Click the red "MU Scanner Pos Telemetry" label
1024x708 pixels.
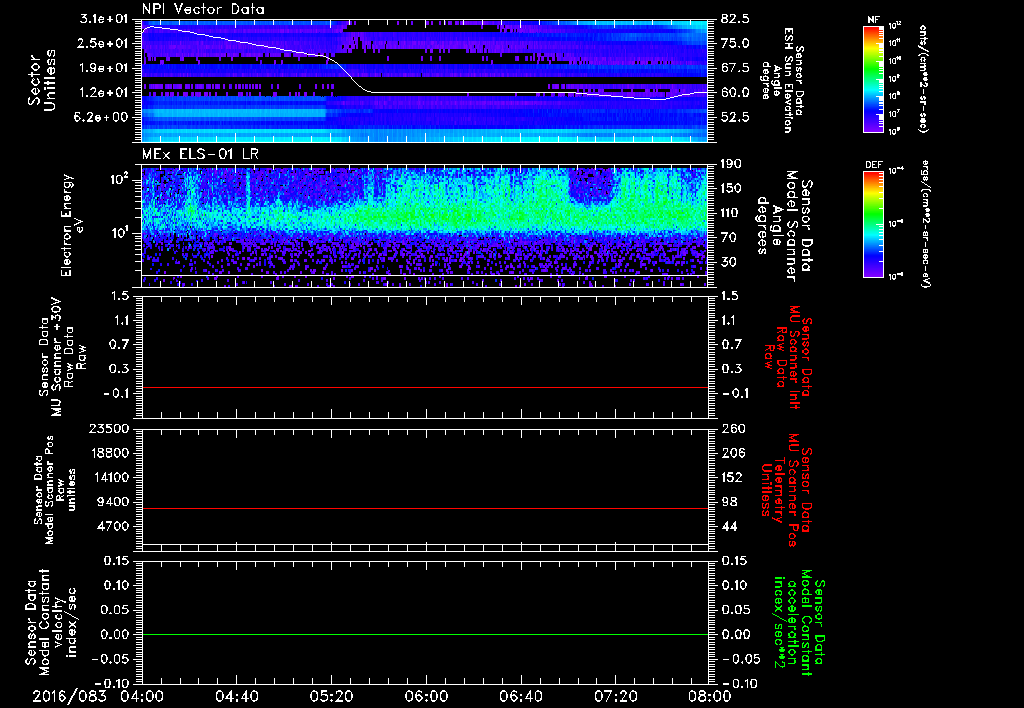786,490
